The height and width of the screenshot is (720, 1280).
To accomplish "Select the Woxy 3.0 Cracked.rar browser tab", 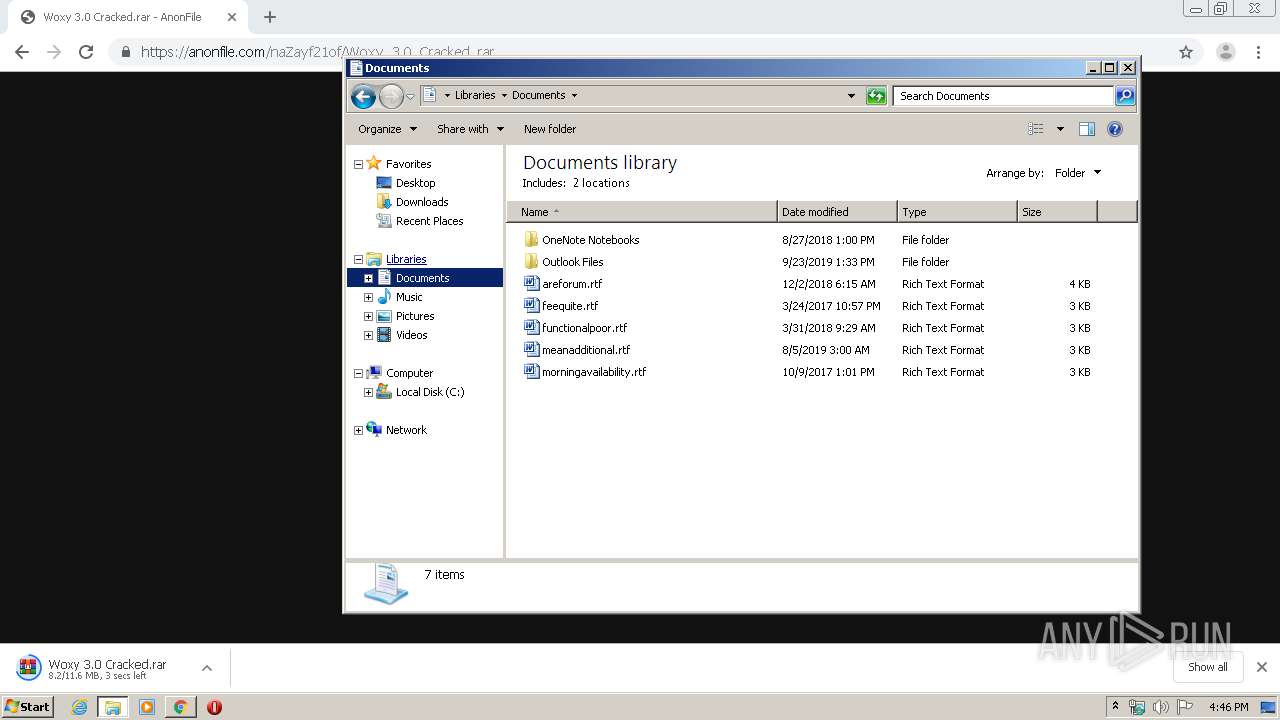I will coord(130,17).
